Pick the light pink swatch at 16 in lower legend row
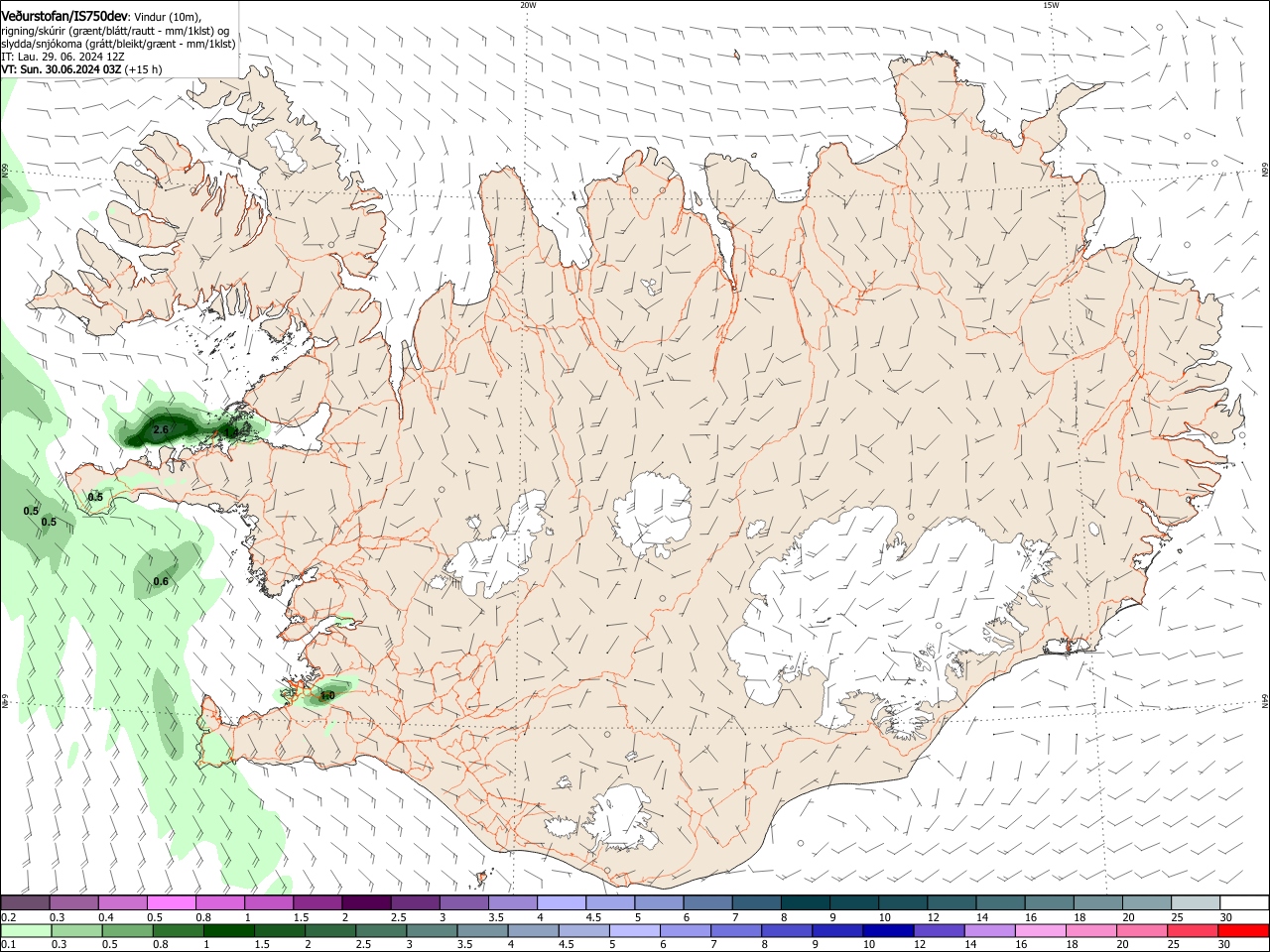 [1040, 931]
